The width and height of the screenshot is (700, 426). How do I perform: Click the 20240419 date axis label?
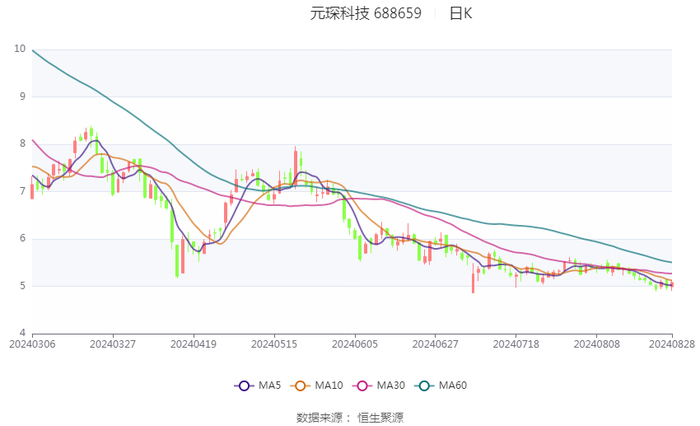pyautogui.click(x=193, y=344)
